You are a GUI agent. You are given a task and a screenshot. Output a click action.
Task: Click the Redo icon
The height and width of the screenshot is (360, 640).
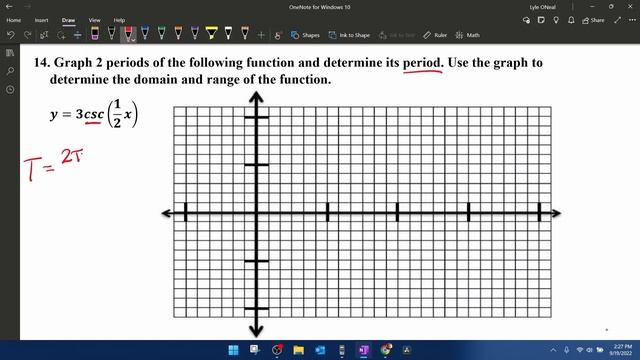pyautogui.click(x=27, y=35)
